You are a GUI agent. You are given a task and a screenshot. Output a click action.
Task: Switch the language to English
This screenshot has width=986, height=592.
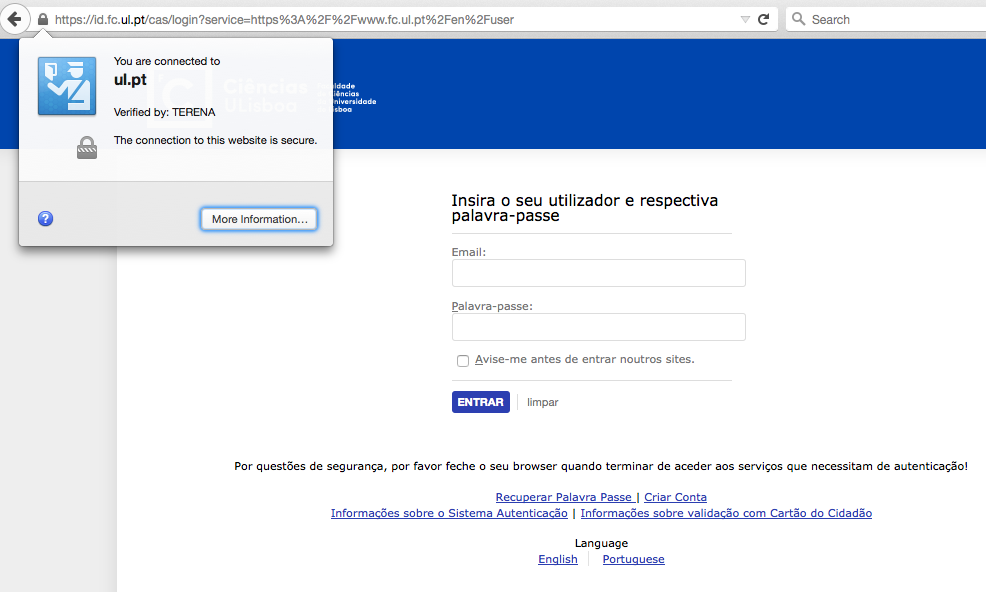coord(558,559)
